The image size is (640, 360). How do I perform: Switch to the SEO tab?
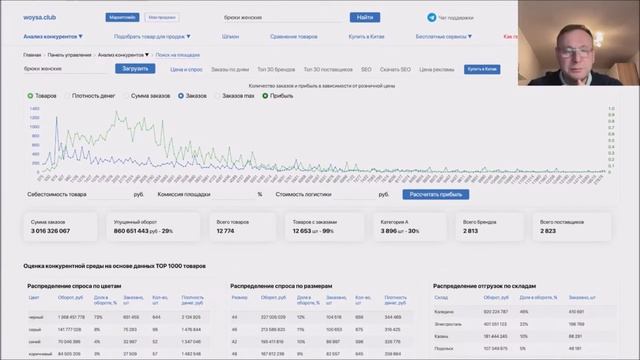pos(366,69)
